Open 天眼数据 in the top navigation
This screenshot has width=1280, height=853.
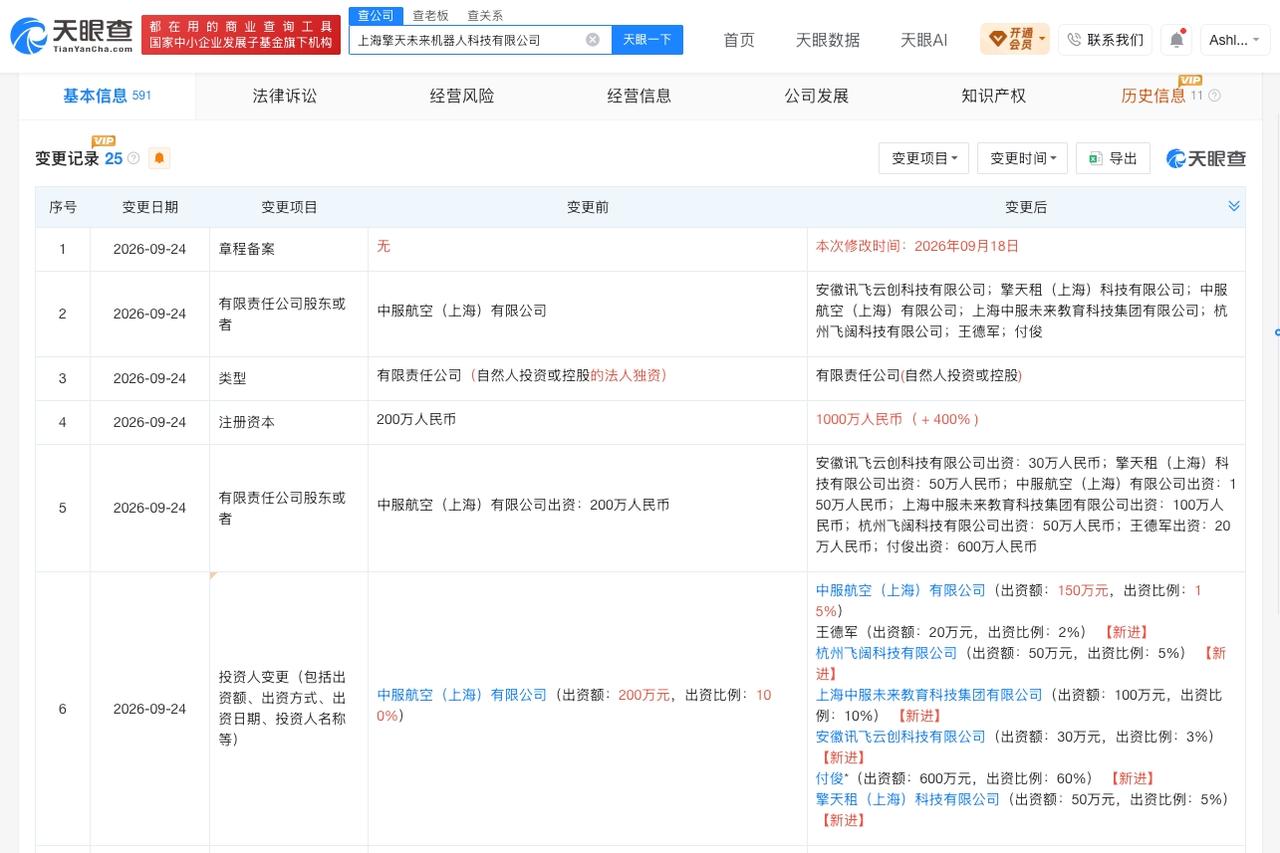pyautogui.click(x=827, y=40)
